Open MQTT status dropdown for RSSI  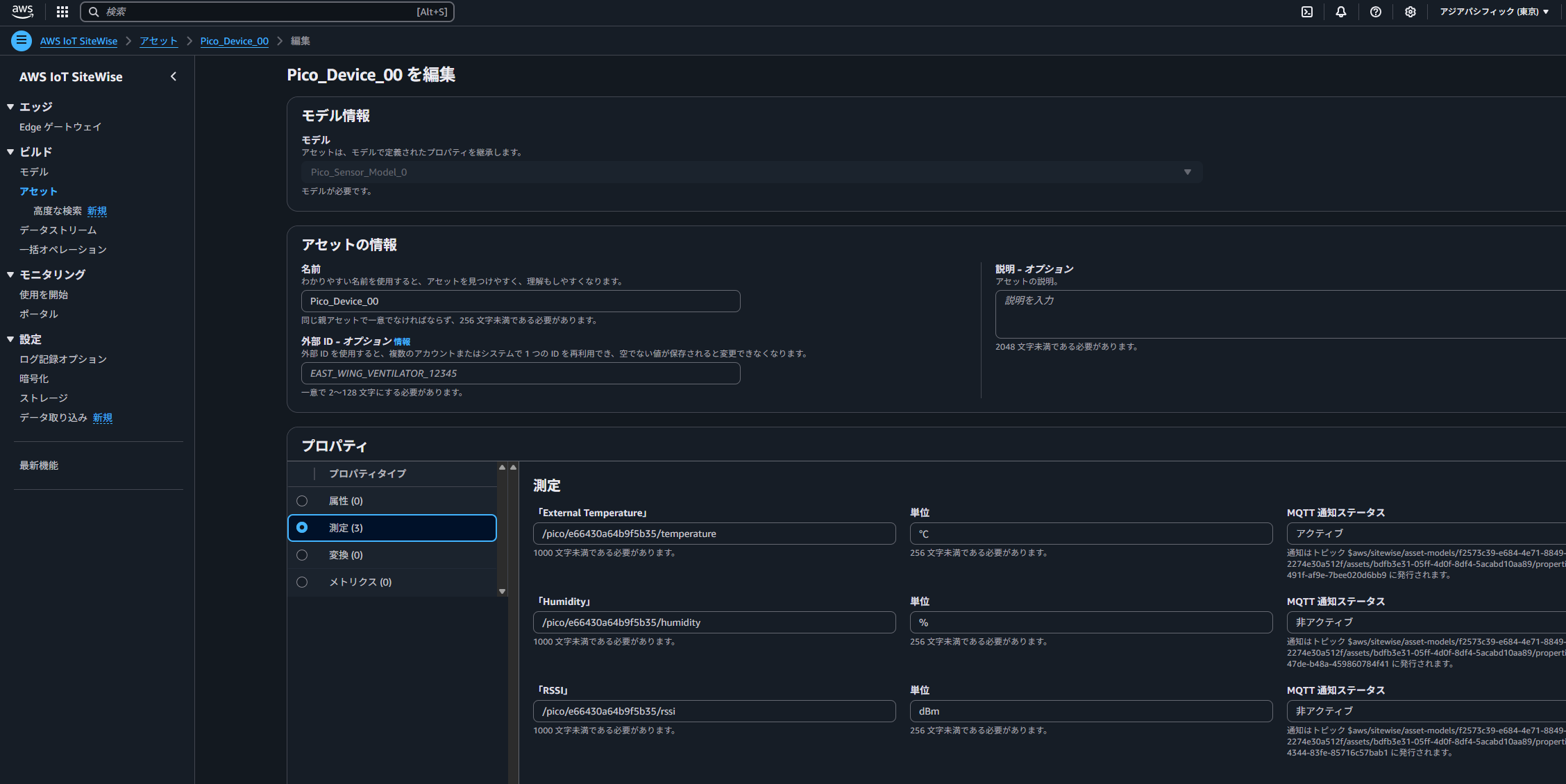point(1426,711)
